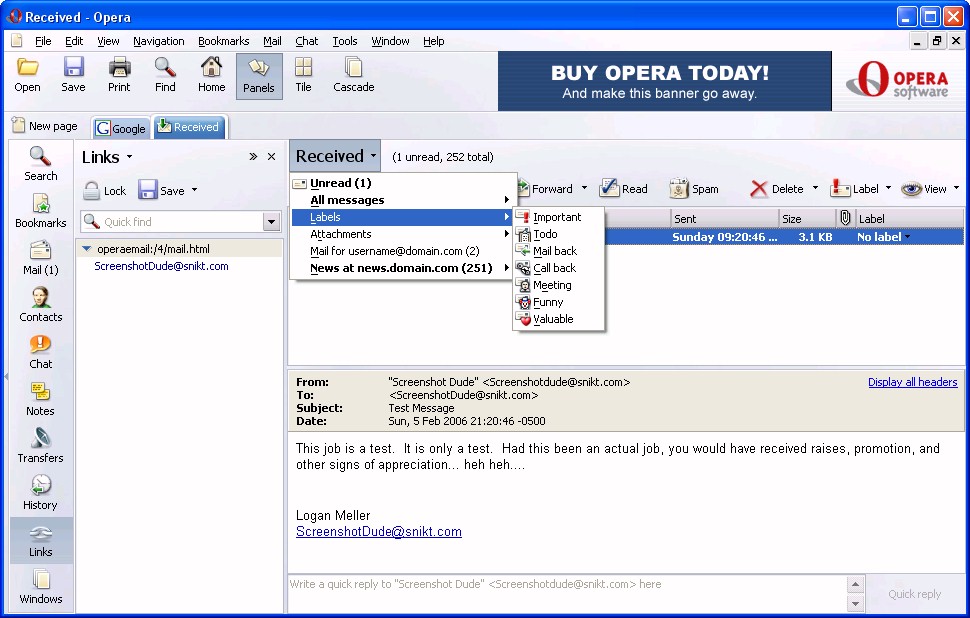Collapse the operaemail:/4/mail.html tree node
Viewport: 970px width, 618px height.
click(87, 249)
